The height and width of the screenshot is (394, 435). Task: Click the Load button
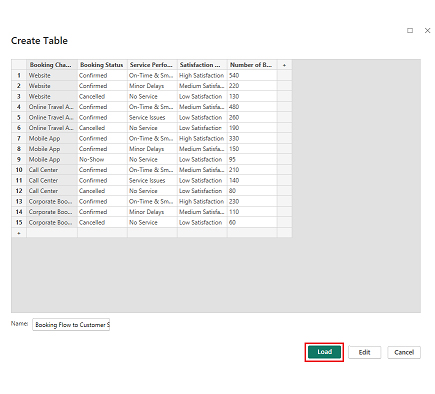[324, 352]
